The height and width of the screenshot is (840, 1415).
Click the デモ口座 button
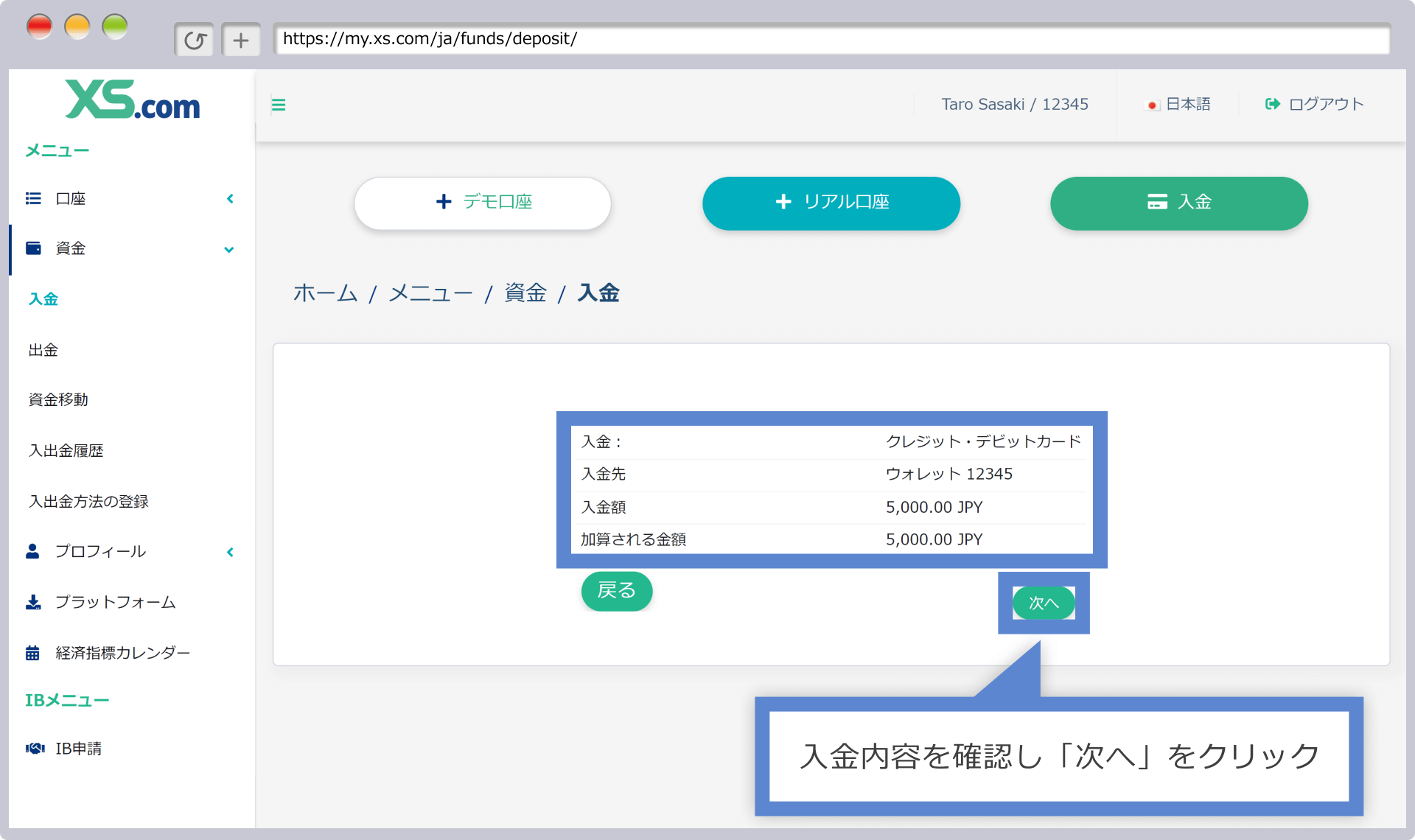click(x=483, y=203)
